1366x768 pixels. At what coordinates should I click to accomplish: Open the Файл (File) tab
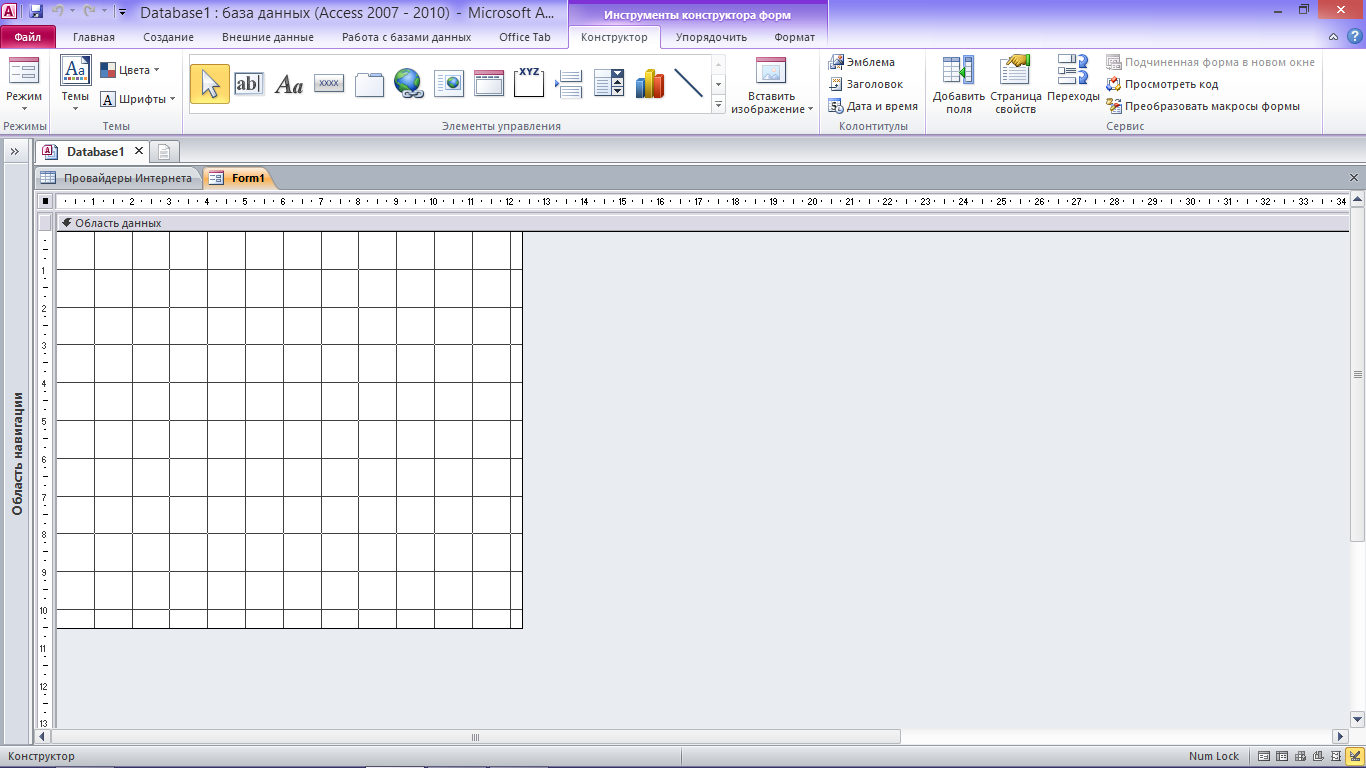click(x=28, y=37)
